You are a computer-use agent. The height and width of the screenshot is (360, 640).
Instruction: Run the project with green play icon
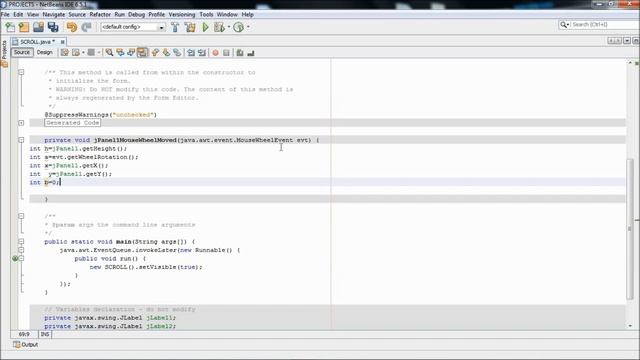tap(205, 27)
